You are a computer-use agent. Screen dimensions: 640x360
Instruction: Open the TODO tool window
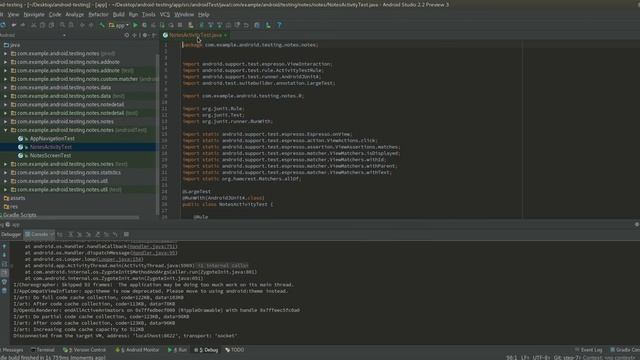[235, 350]
